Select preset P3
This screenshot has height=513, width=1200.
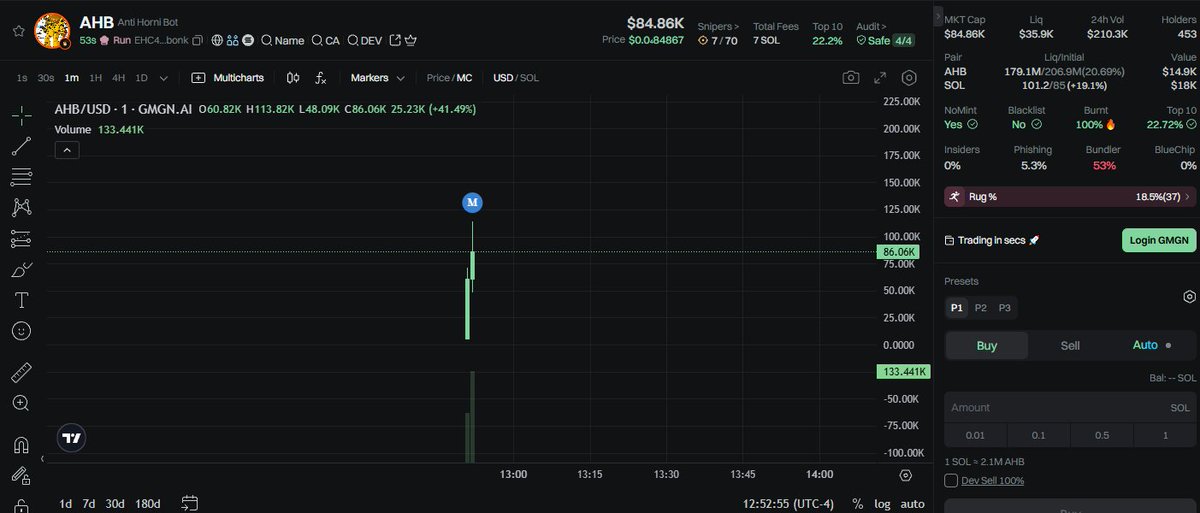click(1005, 308)
